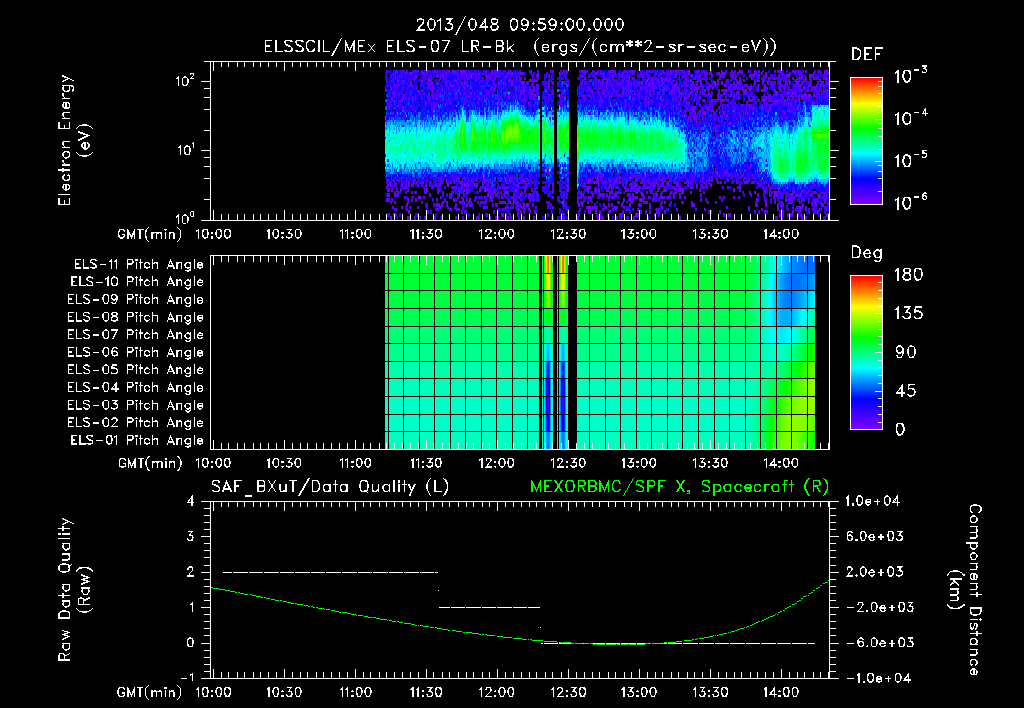Click the 1.0e+04 tick on the distance axis
Viewport: 1024px width, 708px height.
tap(872, 501)
